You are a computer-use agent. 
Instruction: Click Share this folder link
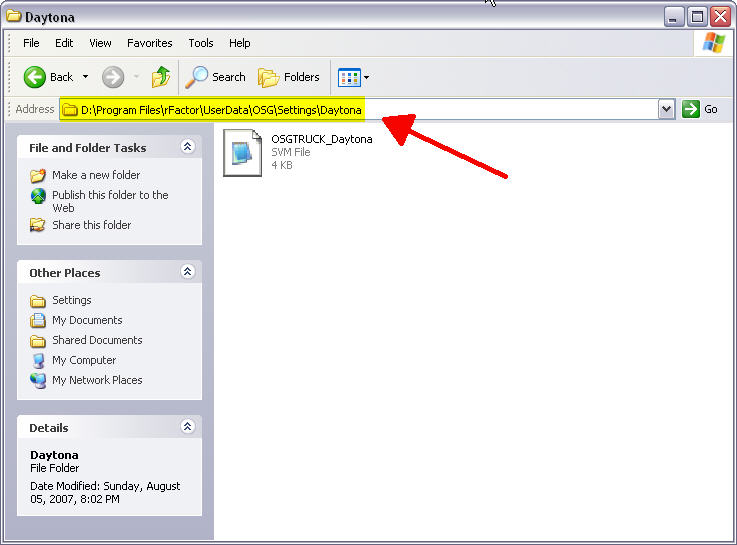[92, 225]
